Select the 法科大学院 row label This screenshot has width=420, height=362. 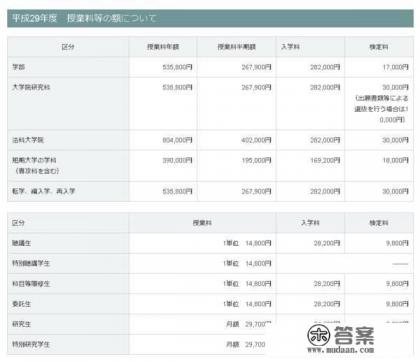tap(28, 140)
